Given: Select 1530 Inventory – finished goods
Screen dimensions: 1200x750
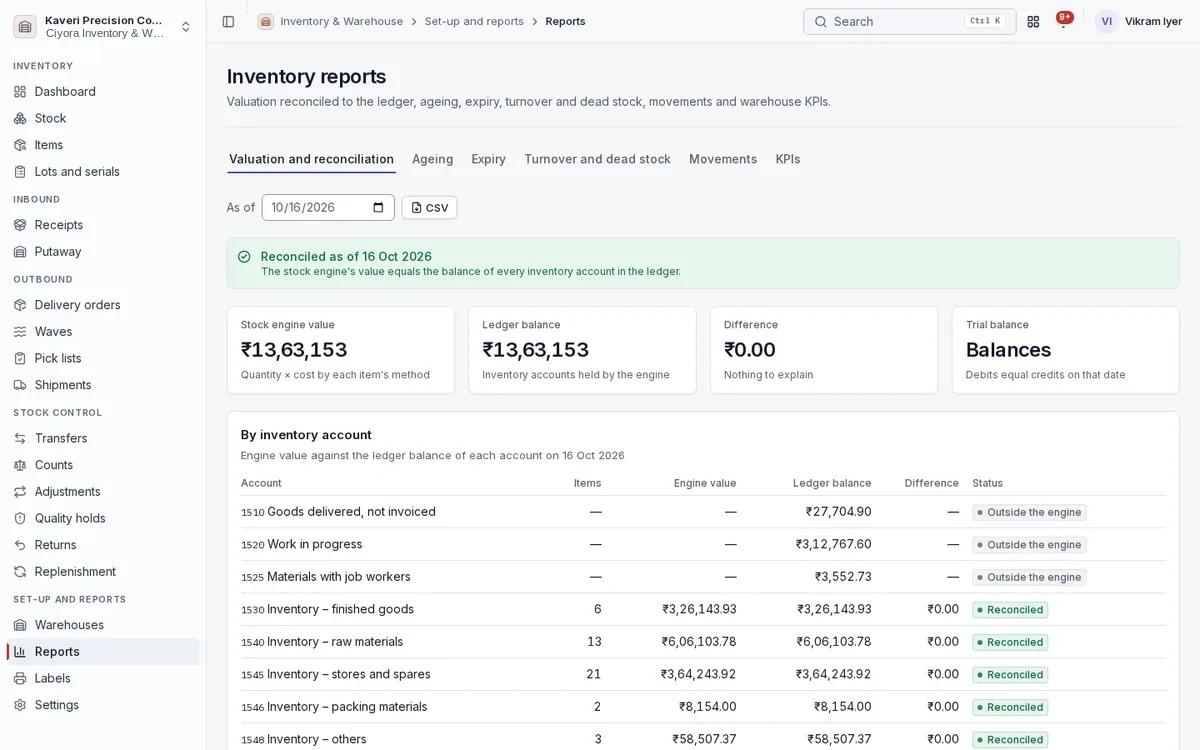Looking at the screenshot, I should point(703,609).
